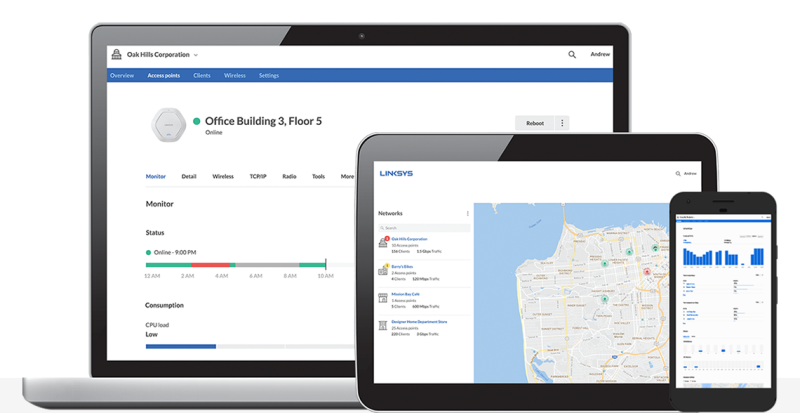Click the access point device thumbnail
The height and width of the screenshot is (413, 800).
pyautogui.click(x=168, y=125)
